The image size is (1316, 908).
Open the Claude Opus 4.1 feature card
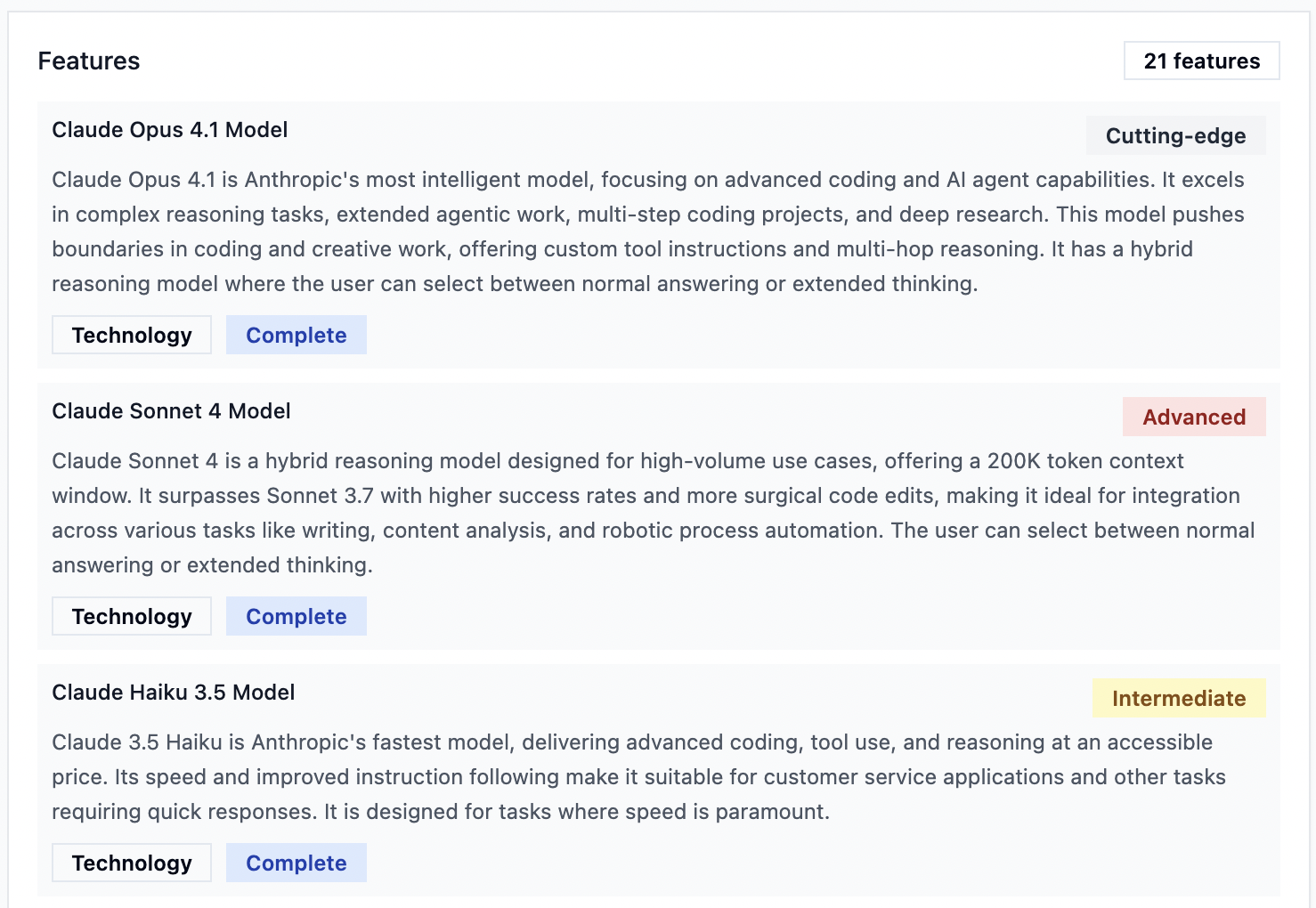pyautogui.click(x=657, y=231)
